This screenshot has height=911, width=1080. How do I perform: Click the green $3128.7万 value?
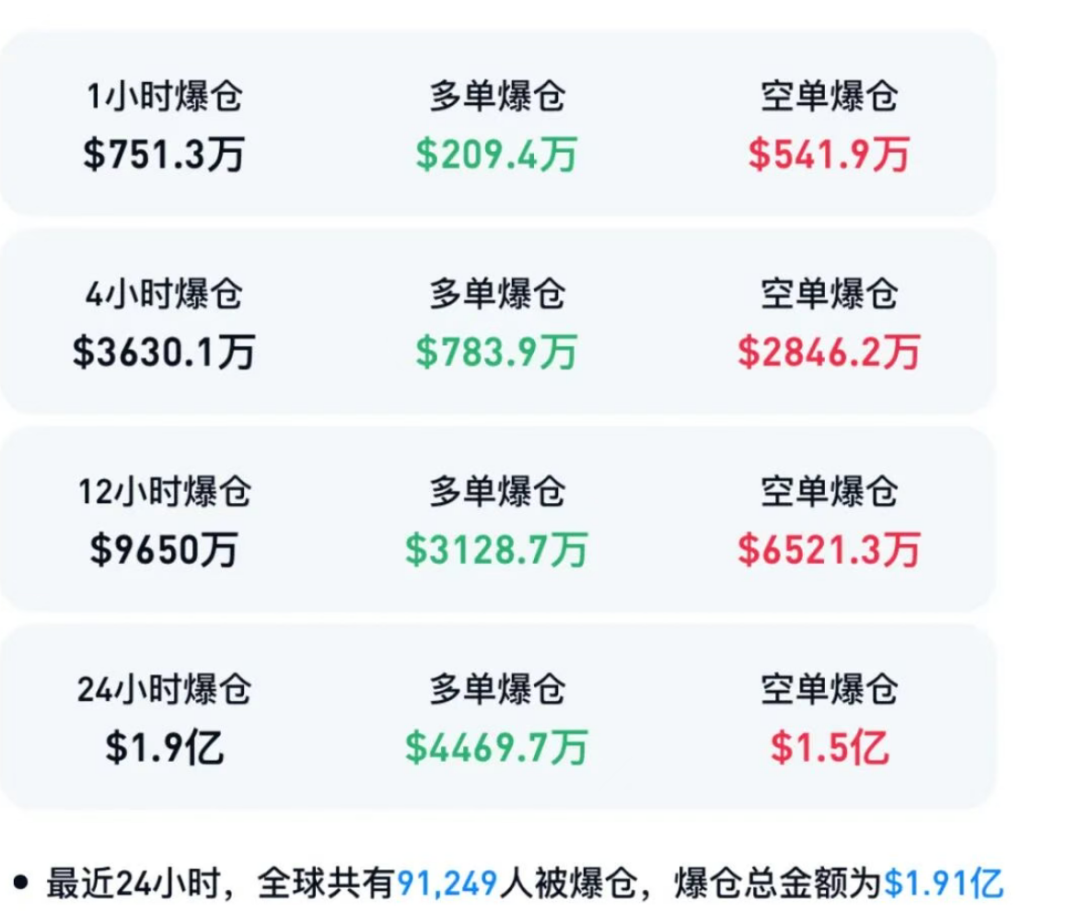(497, 549)
